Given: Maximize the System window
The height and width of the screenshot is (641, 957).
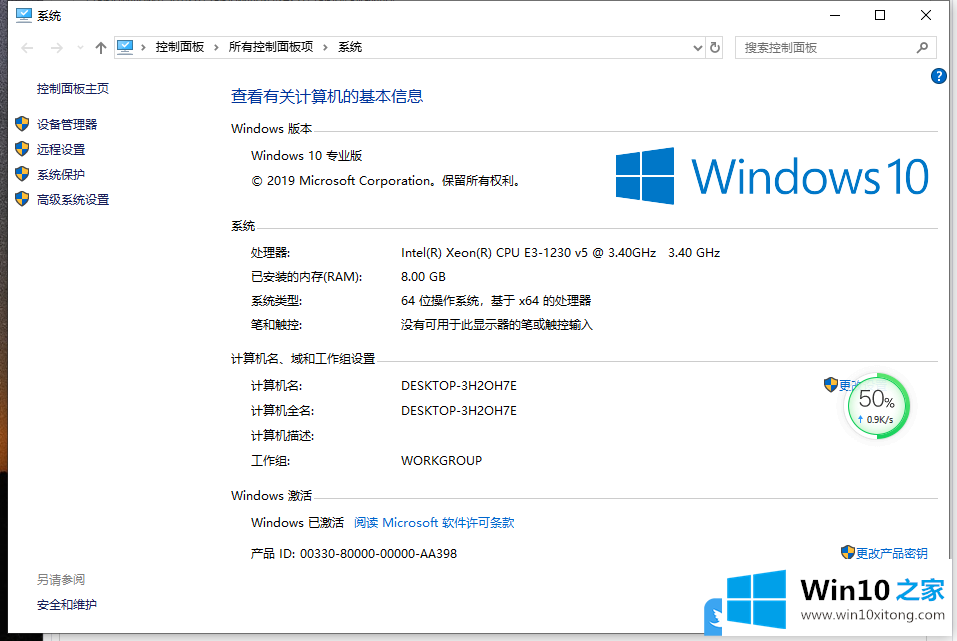Looking at the screenshot, I should 880,15.
